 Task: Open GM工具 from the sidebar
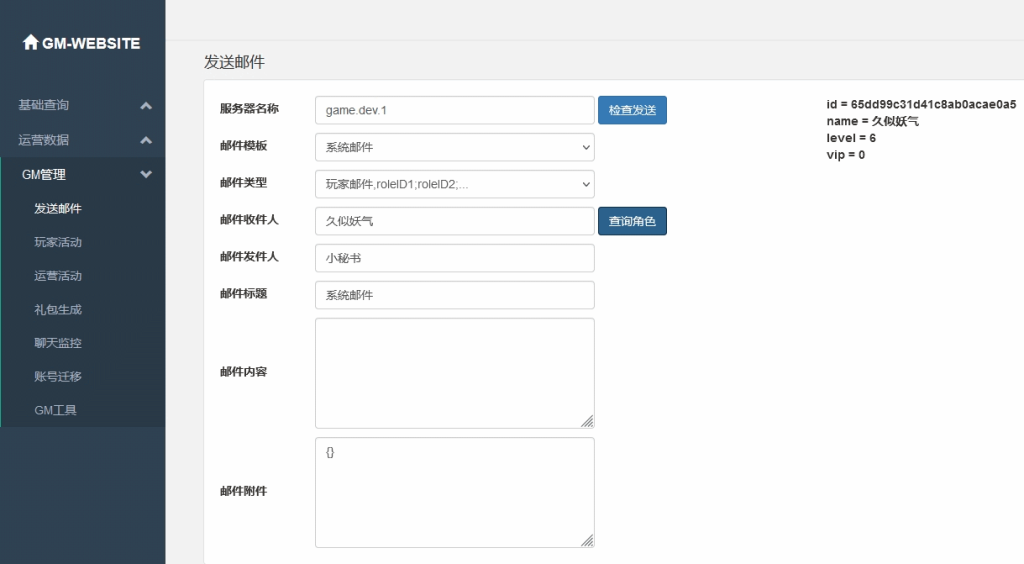(x=56, y=410)
